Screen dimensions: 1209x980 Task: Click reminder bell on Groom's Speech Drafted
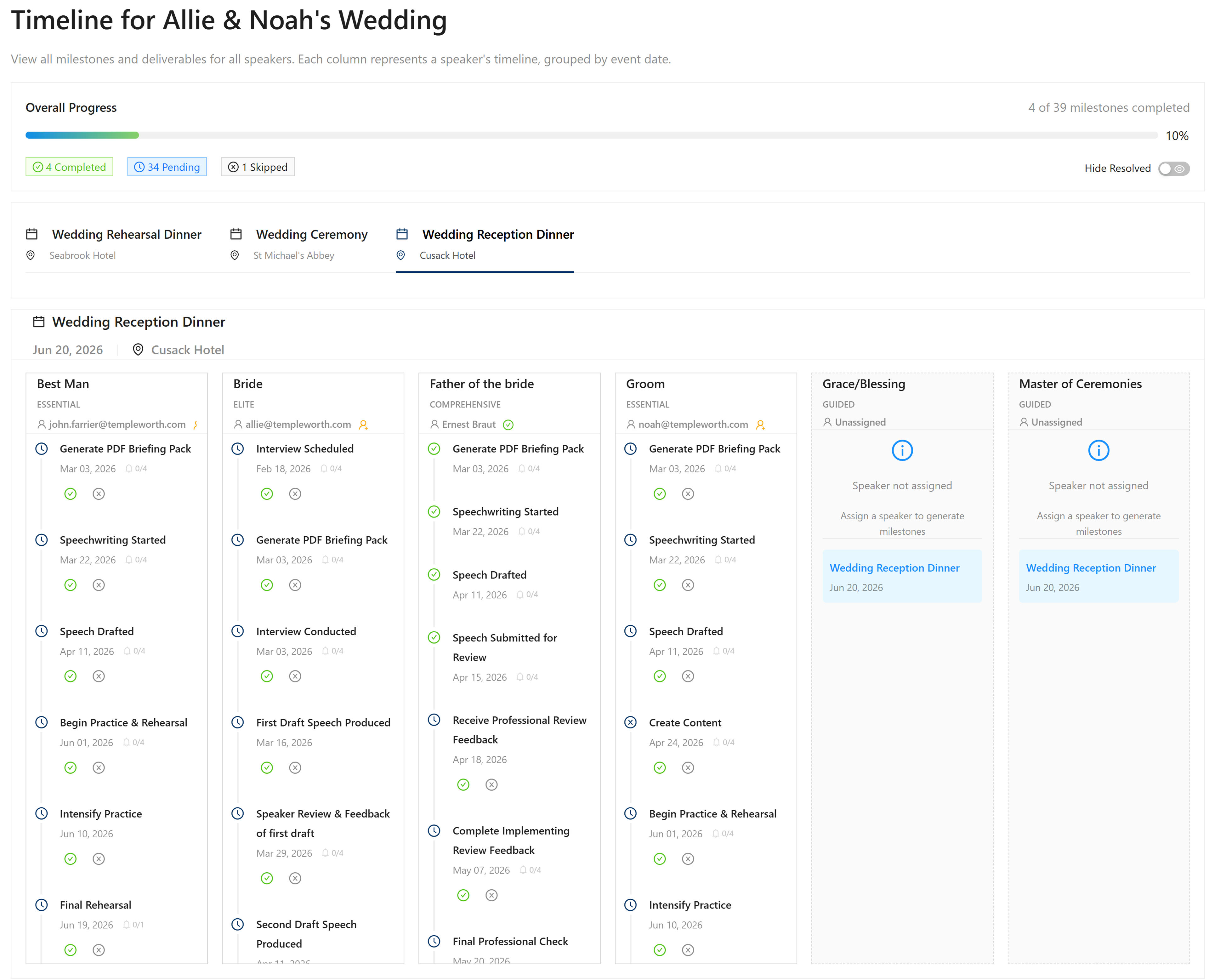(x=717, y=651)
